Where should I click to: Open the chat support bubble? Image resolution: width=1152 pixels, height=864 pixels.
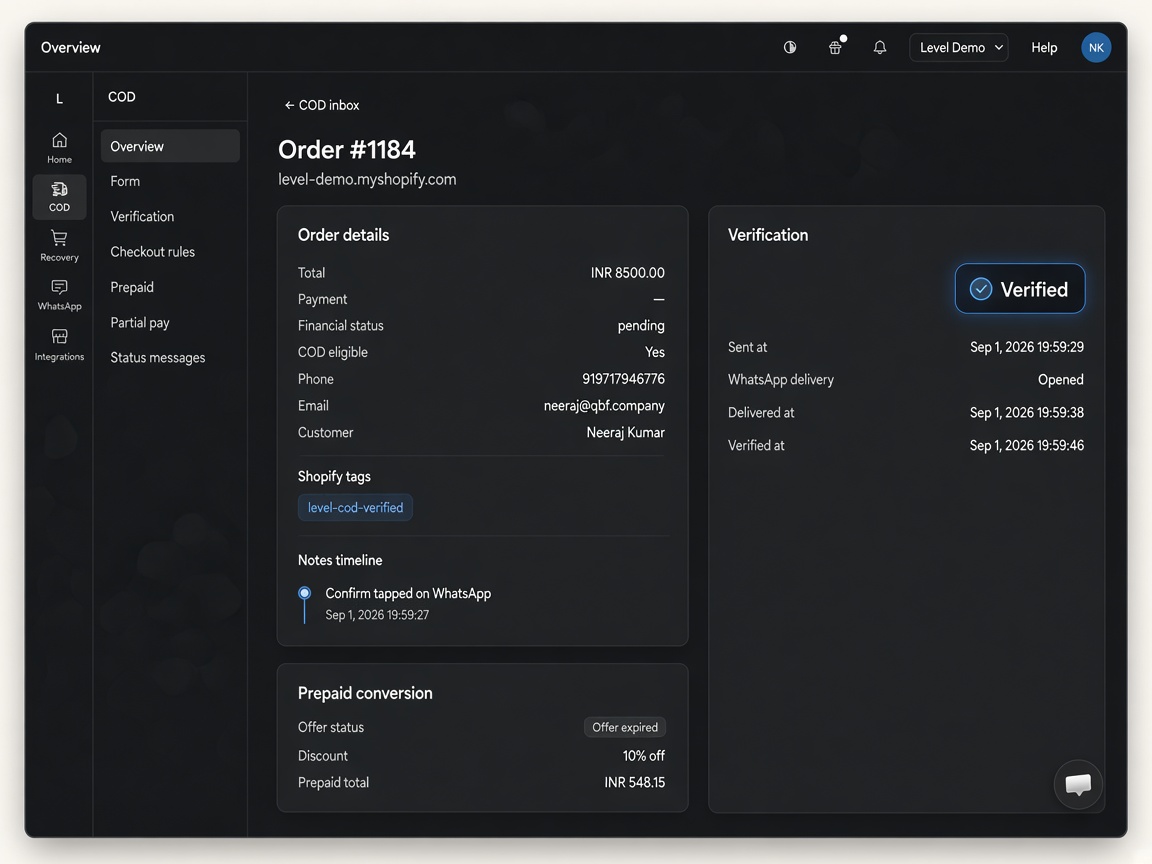point(1078,784)
